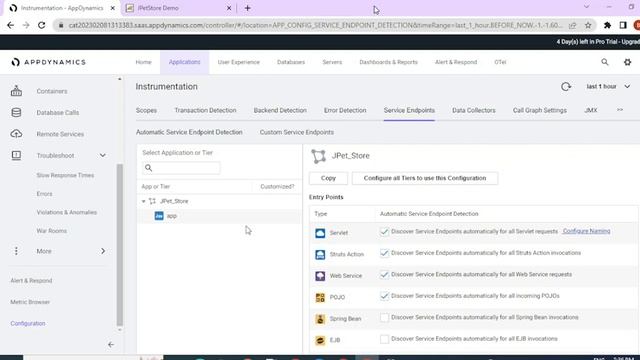640x360 pixels.
Task: Click the Database Calls sidebar icon
Action: pyautogui.click(x=16, y=113)
